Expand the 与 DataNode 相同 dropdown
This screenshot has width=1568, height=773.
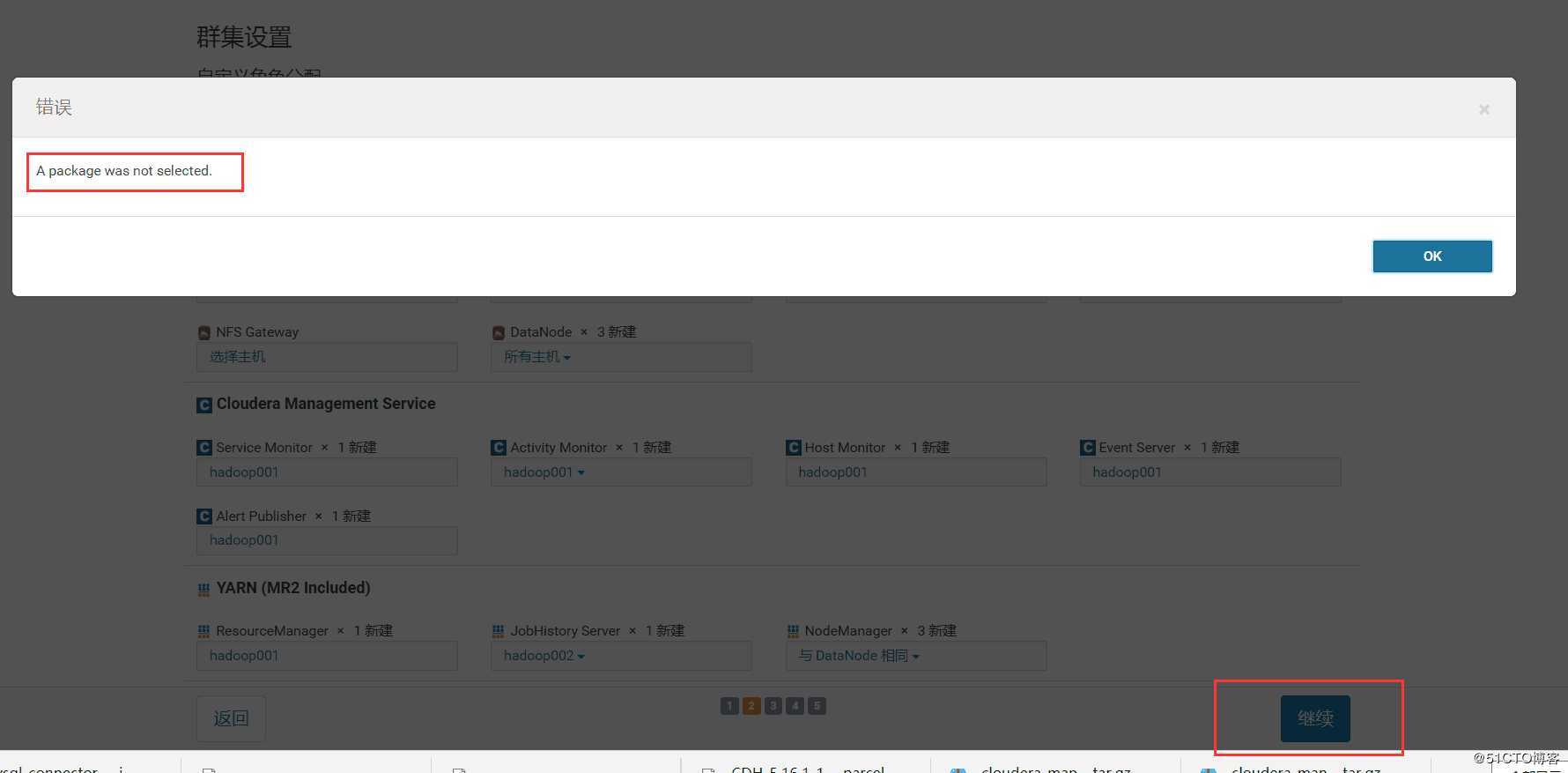pyautogui.click(x=916, y=656)
